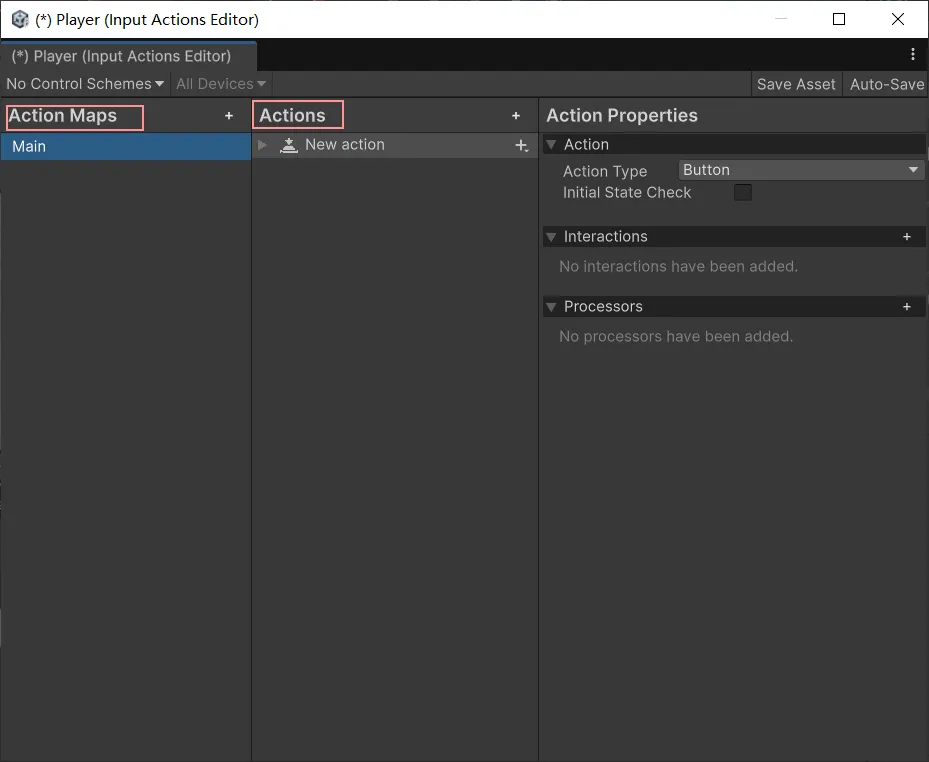Click the New action button-type icon
The image size is (929, 762).
(x=289, y=145)
